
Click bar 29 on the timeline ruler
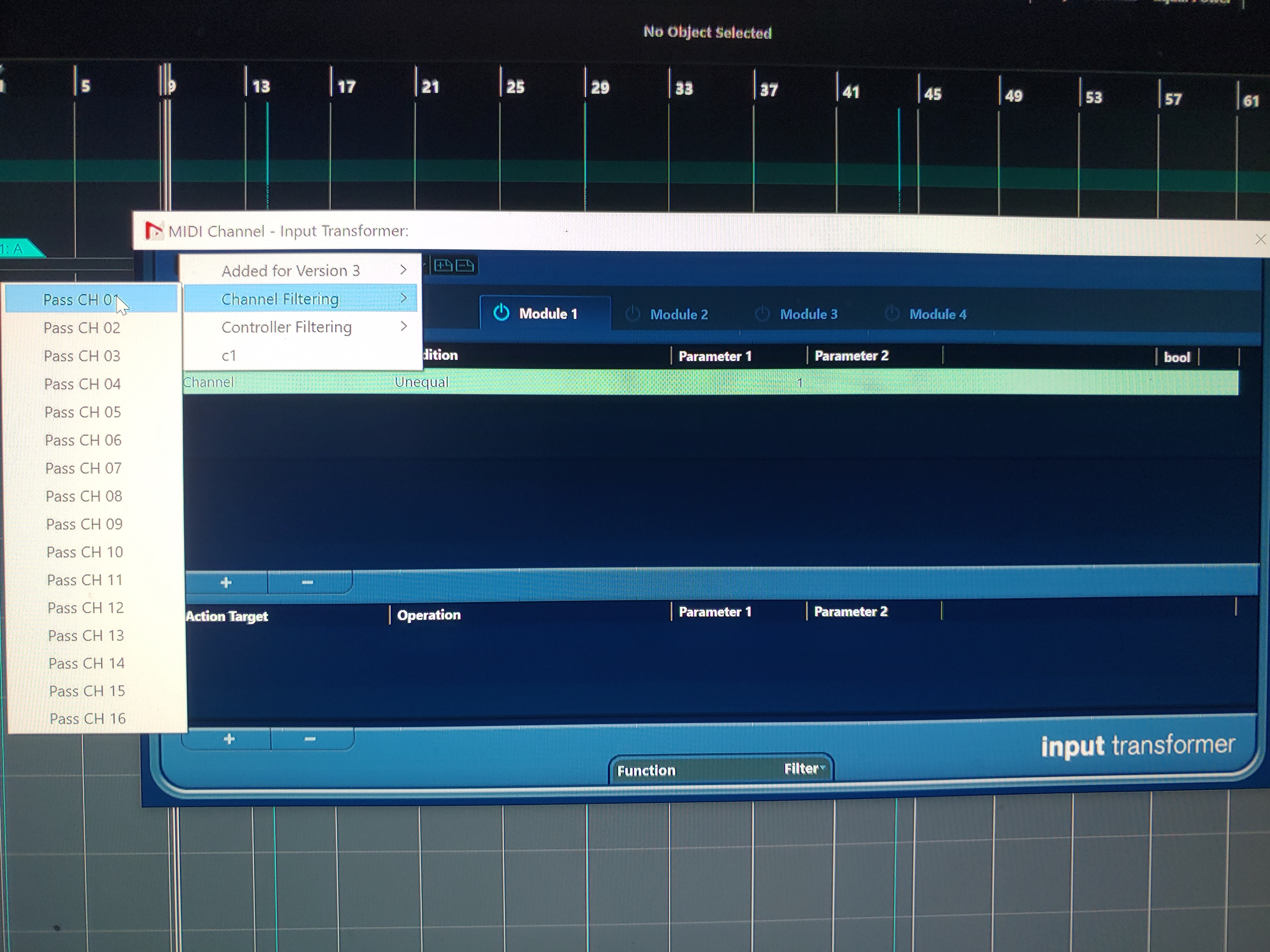pos(599,87)
